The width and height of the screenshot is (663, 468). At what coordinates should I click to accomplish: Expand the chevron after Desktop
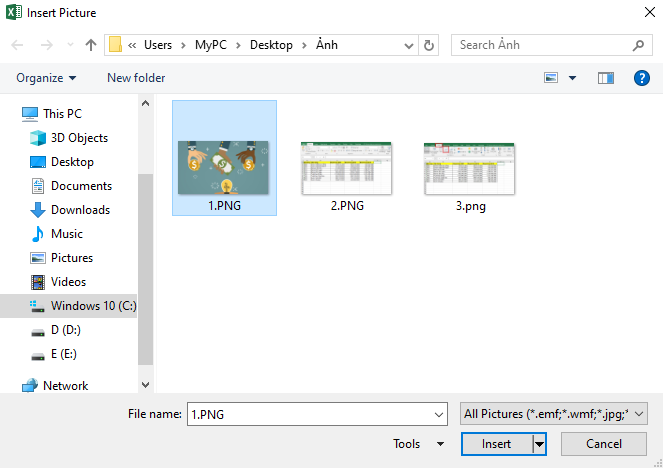[304, 45]
